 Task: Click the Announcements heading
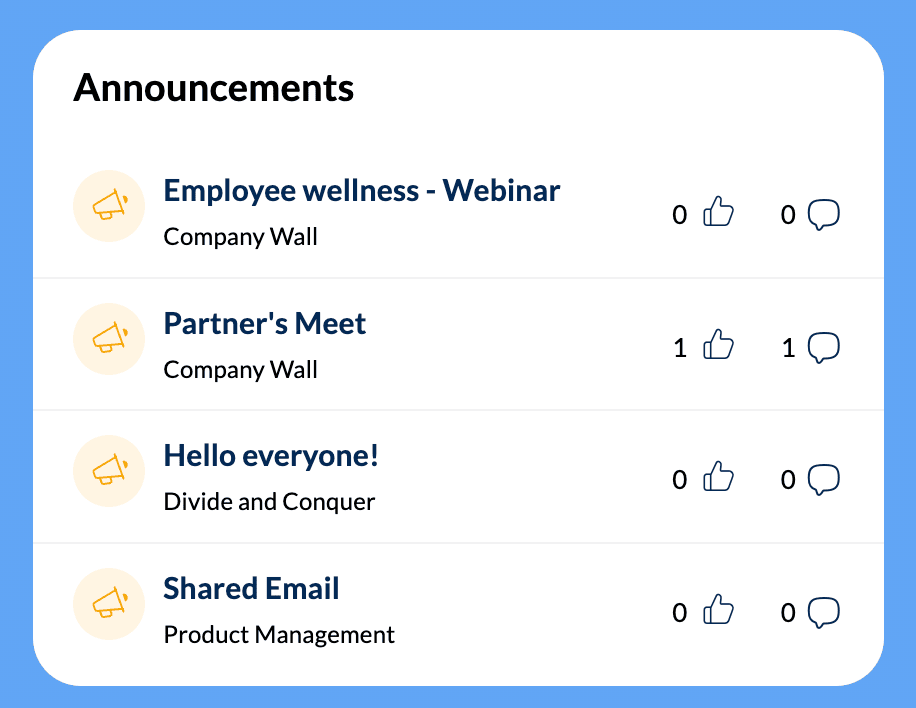pos(213,88)
